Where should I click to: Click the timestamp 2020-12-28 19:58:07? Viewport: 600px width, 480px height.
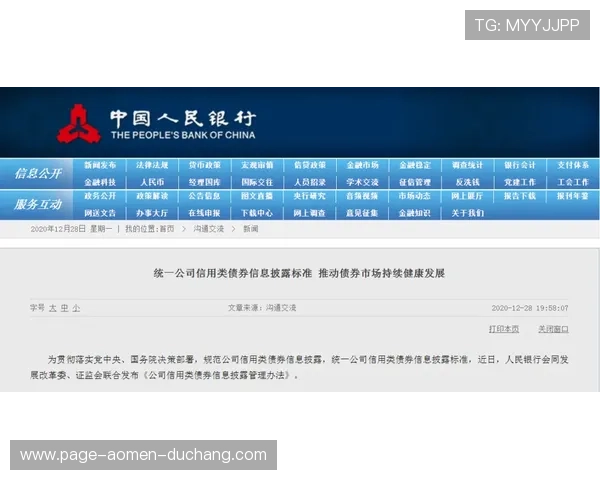pos(530,308)
